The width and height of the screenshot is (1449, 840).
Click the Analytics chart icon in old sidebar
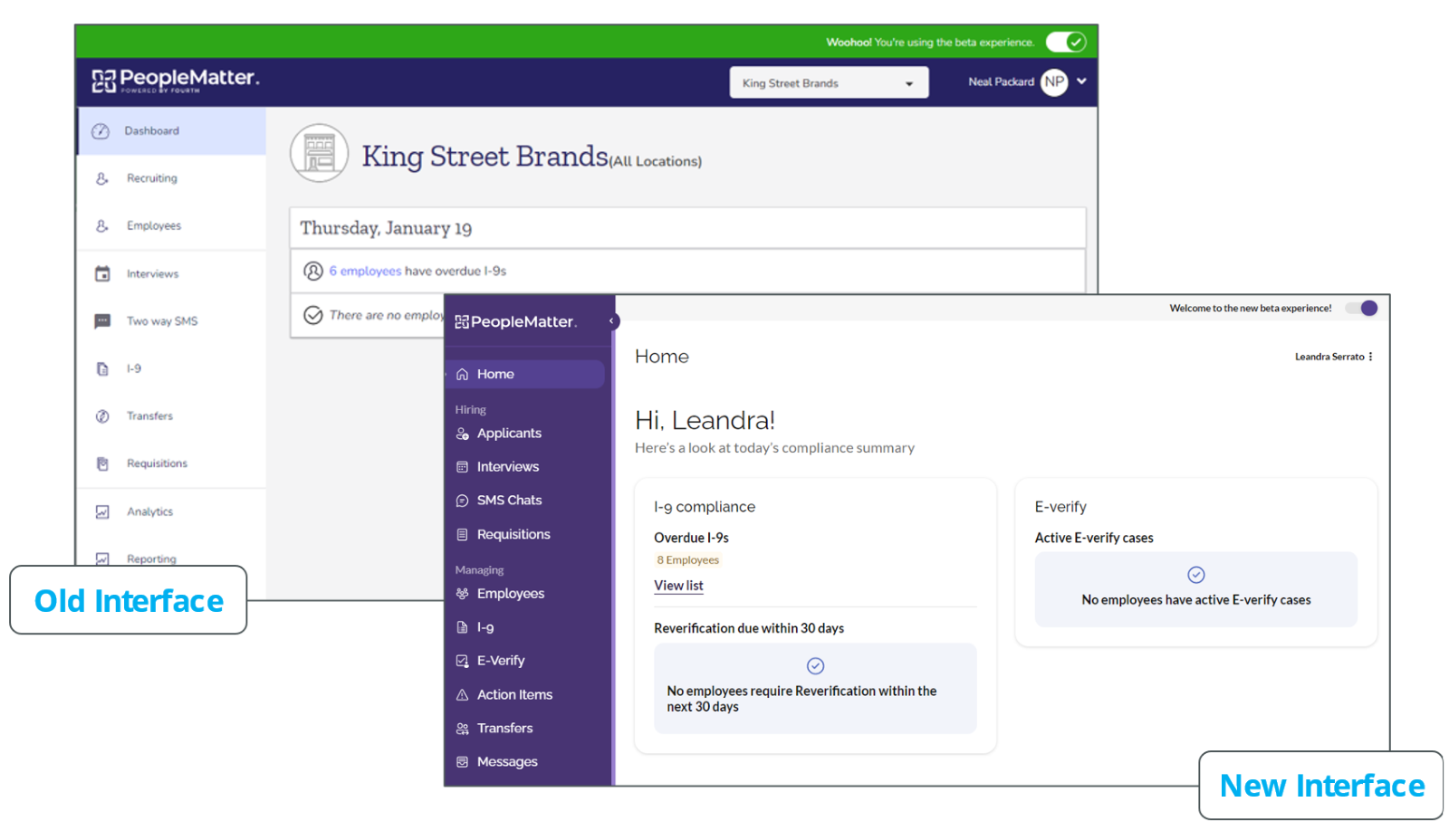(102, 511)
